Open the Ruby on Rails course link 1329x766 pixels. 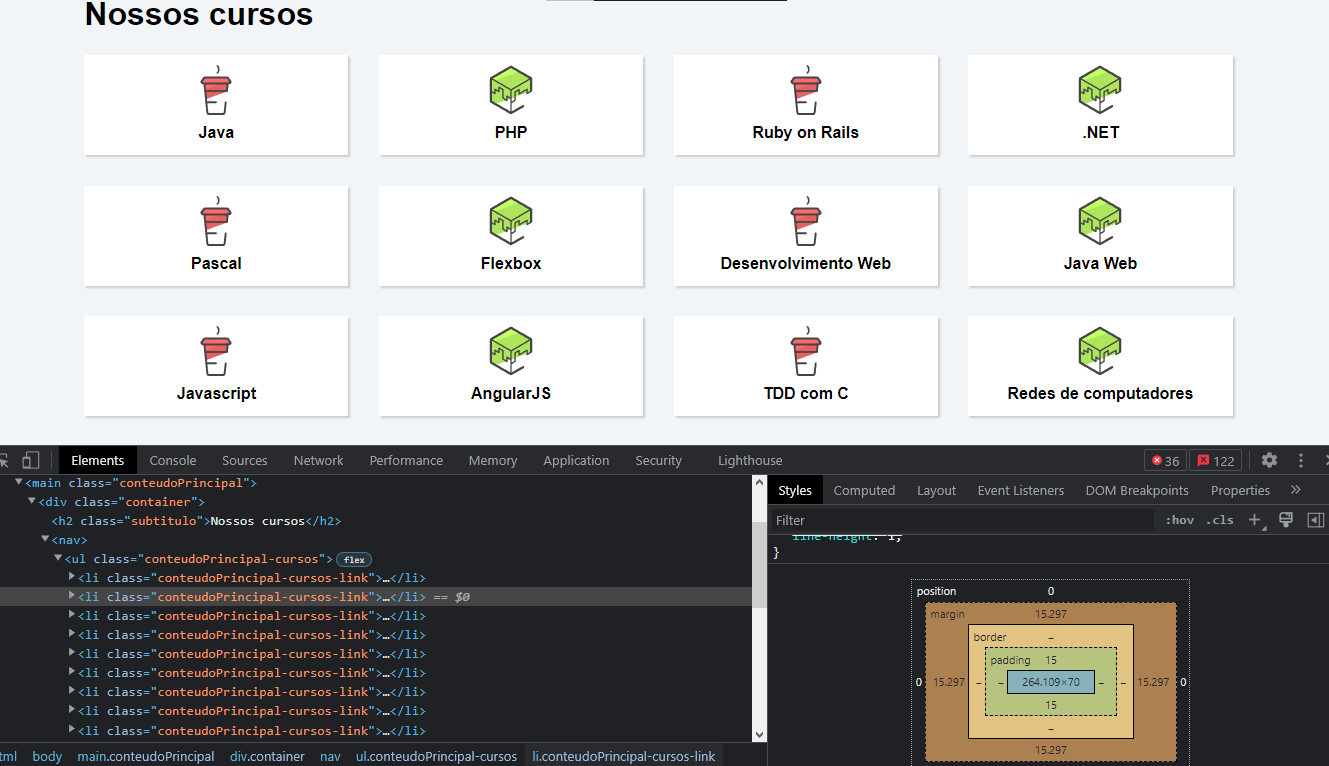tap(806, 105)
